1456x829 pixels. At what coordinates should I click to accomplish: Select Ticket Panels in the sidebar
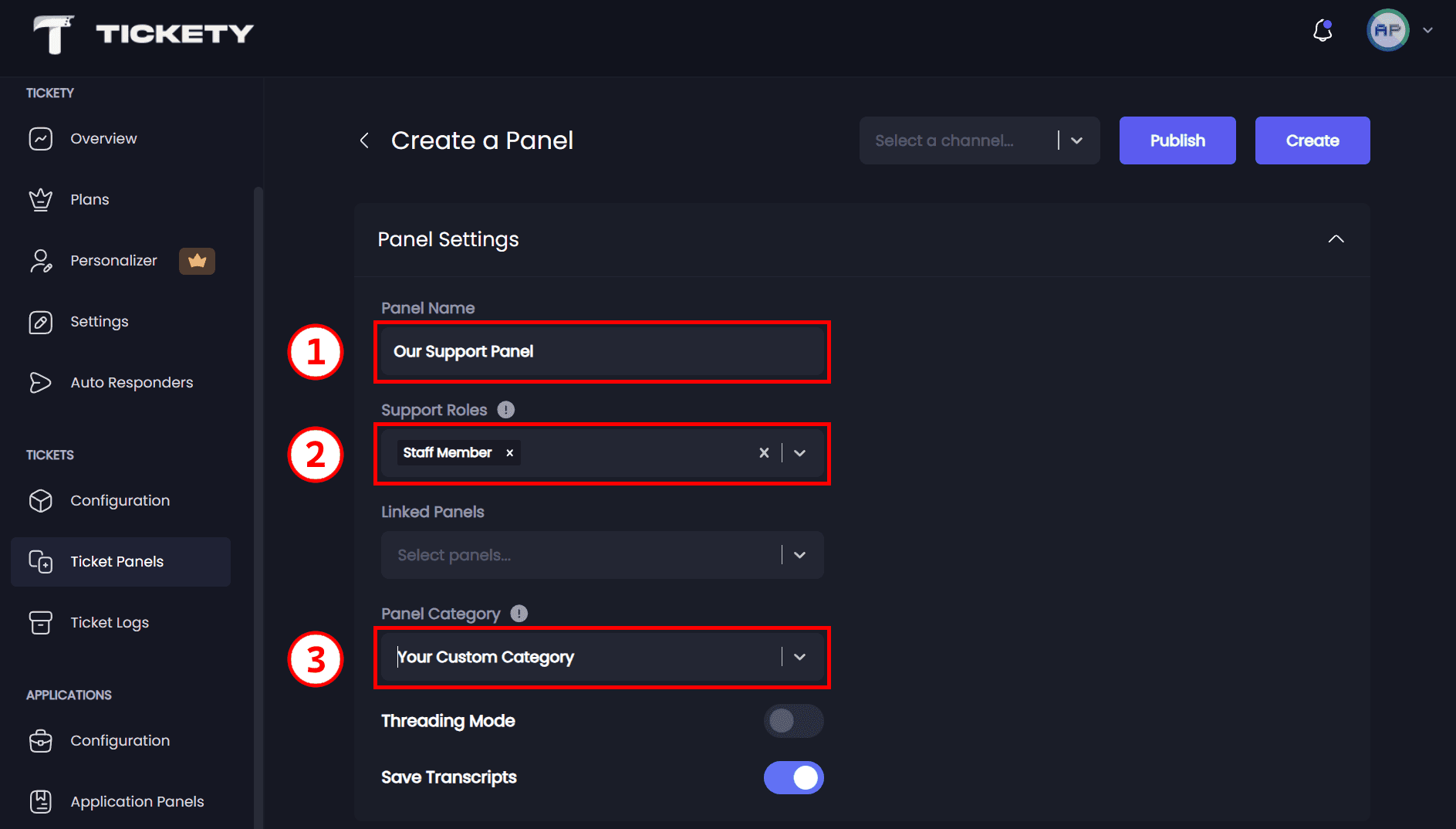pyautogui.click(x=117, y=561)
